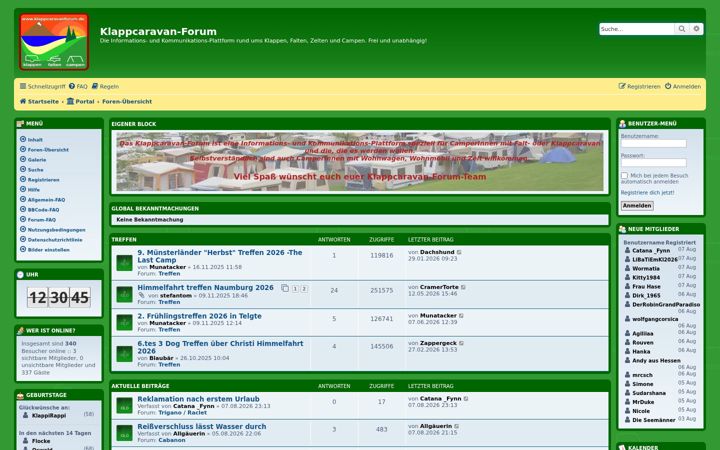Image resolution: width=720 pixels, height=450 pixels.
Task: Click the topic icon of Himmelfahrt treffen Naumburg
Action: (x=124, y=294)
